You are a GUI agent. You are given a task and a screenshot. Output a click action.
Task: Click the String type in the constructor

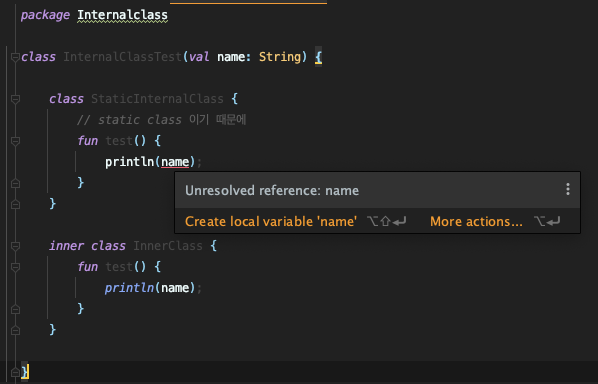[280, 57]
